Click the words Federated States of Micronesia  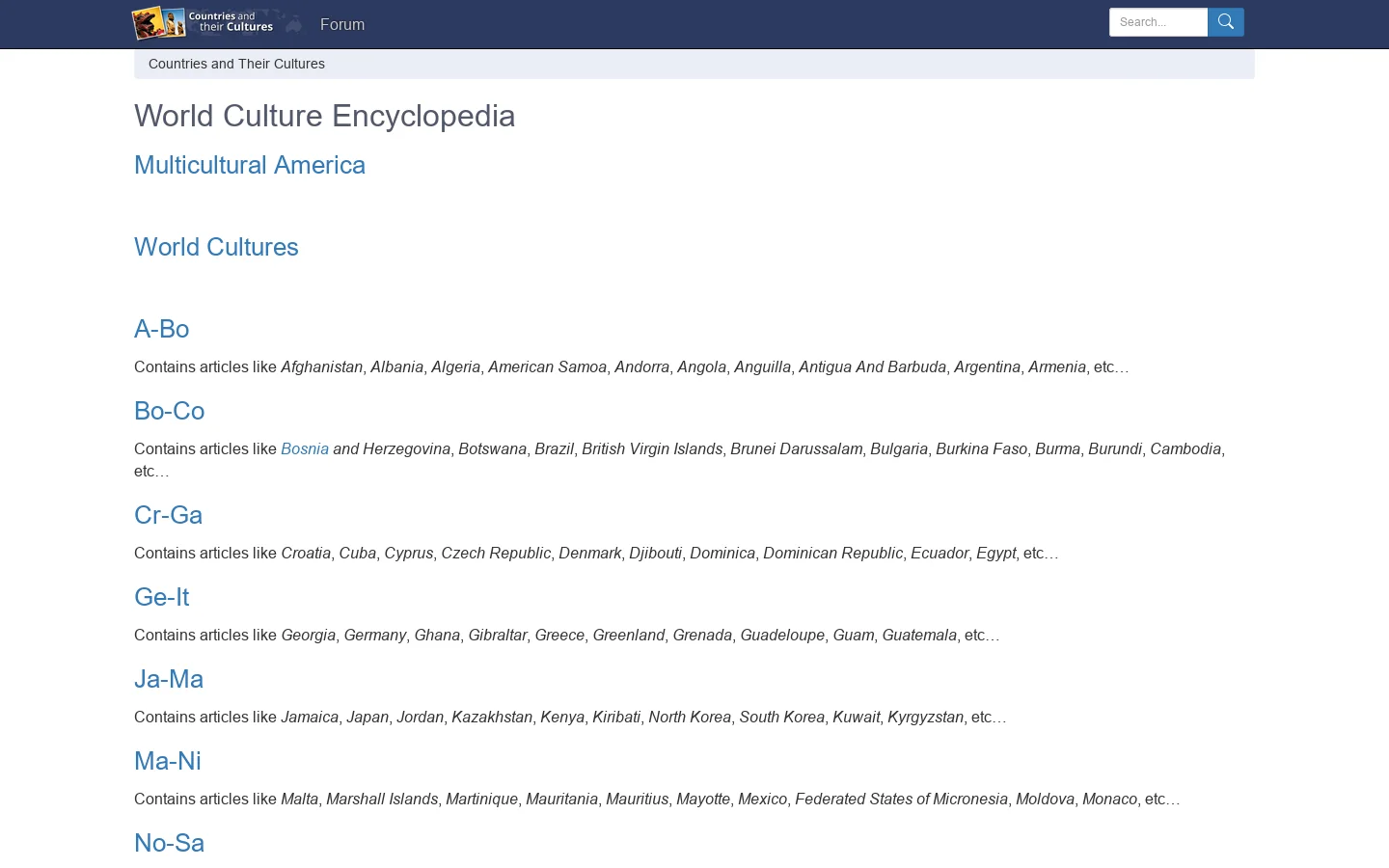901,799
